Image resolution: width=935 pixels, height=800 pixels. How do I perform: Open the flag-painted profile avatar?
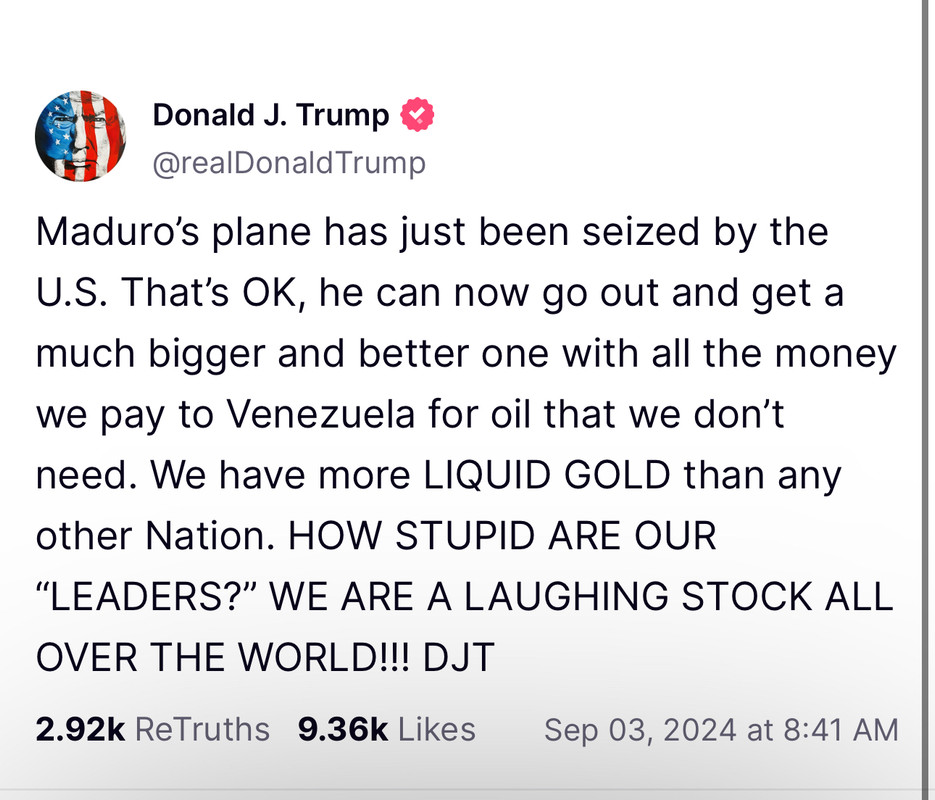coord(81,136)
